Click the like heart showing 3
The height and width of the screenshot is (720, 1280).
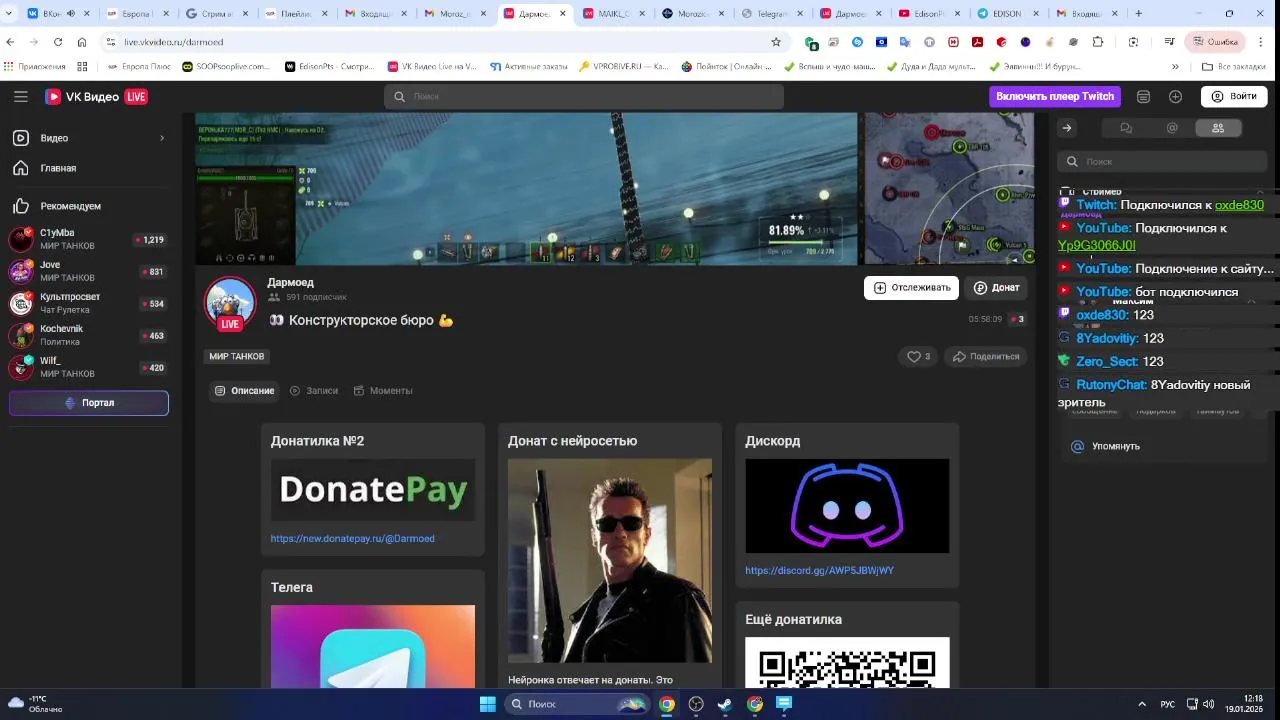coord(919,356)
